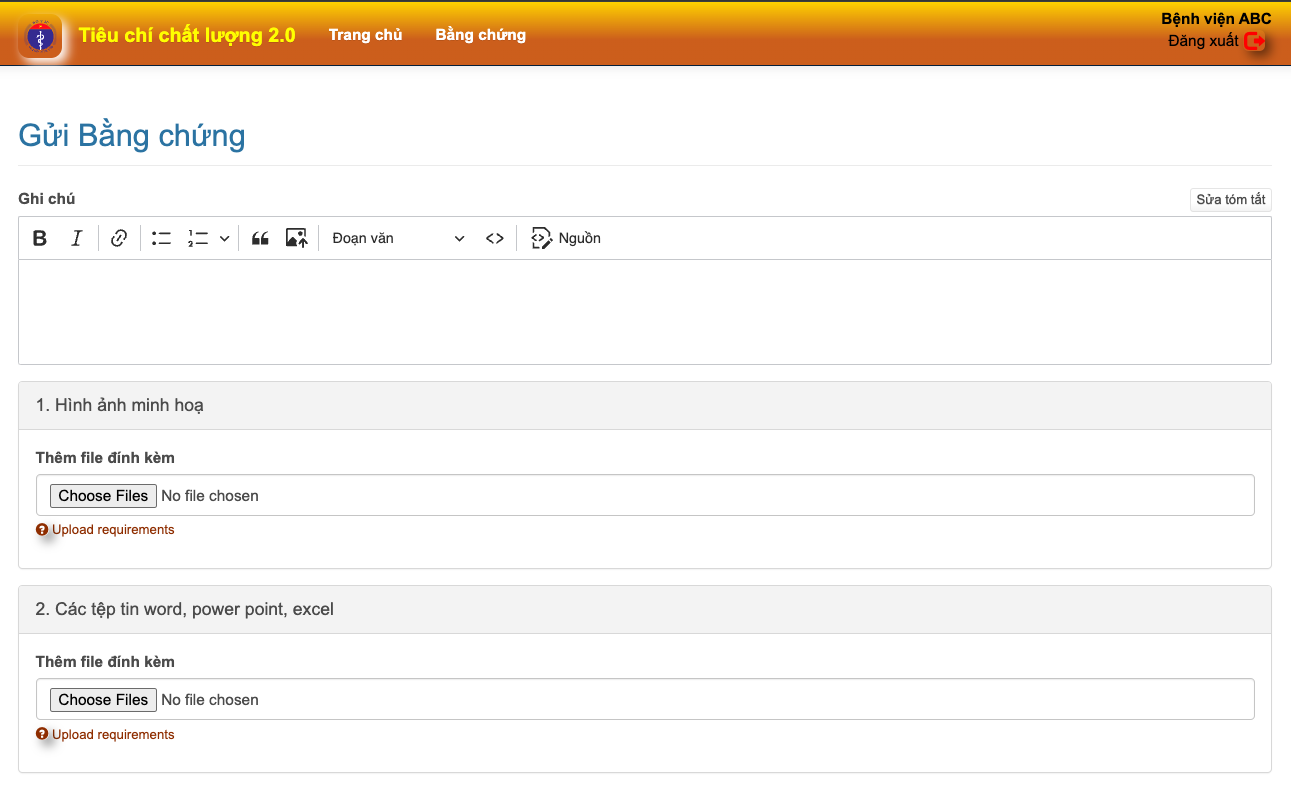Insert a numbered list
1291x787 pixels.
click(x=198, y=238)
